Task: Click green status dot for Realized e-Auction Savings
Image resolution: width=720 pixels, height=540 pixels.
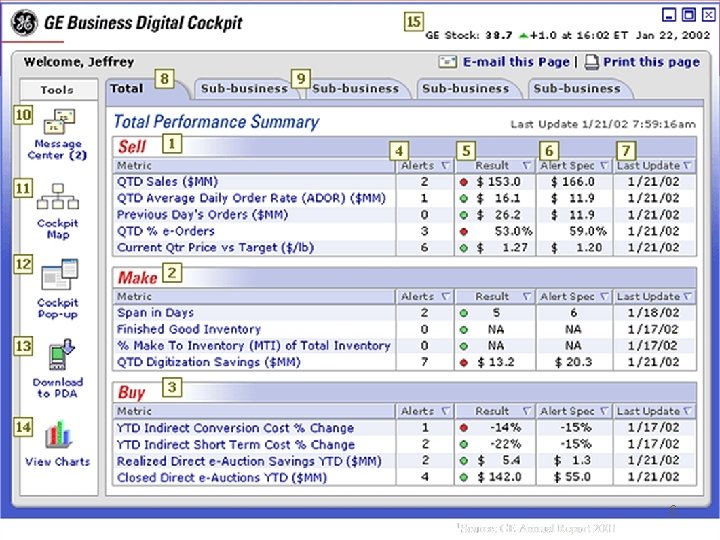Action: (464, 461)
